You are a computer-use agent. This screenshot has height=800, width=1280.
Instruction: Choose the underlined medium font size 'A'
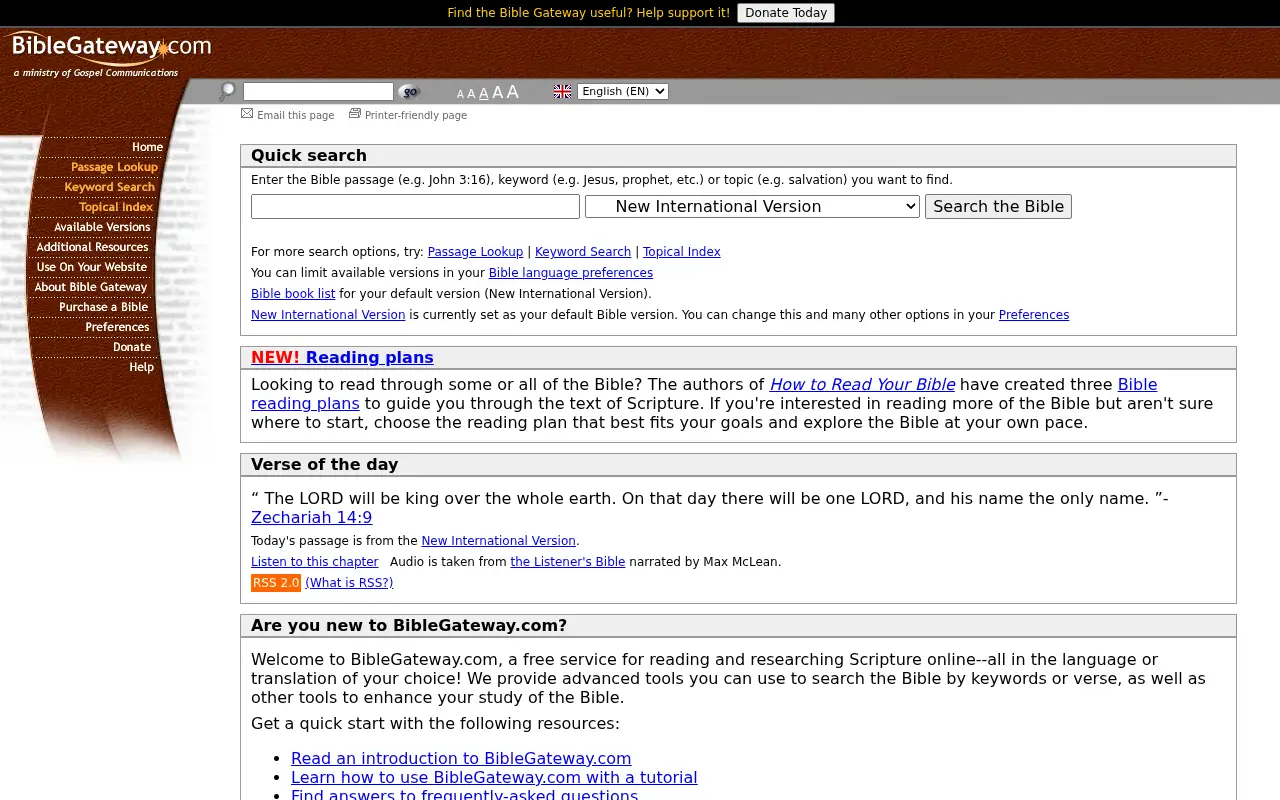484,93
